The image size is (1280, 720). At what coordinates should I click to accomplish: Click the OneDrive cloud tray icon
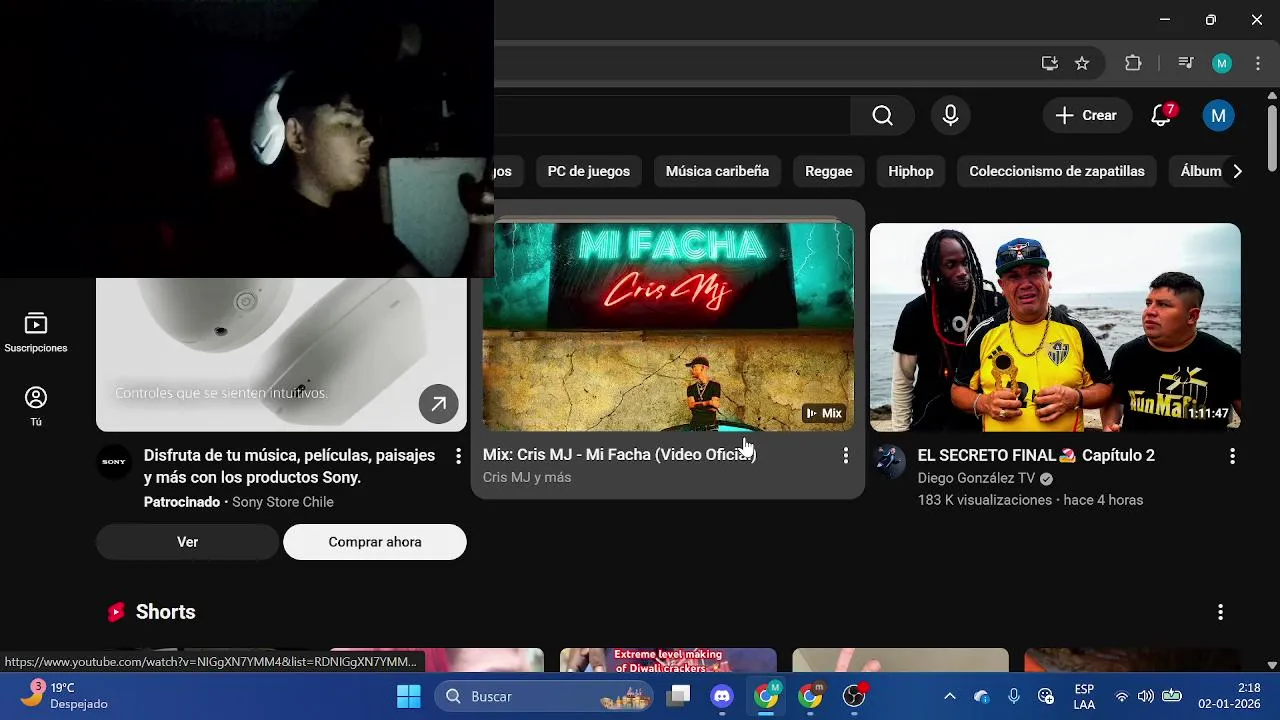coord(982,696)
